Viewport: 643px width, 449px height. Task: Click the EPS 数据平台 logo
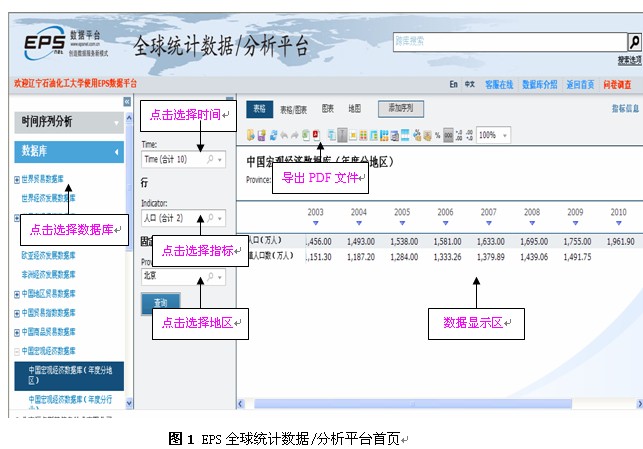66,43
